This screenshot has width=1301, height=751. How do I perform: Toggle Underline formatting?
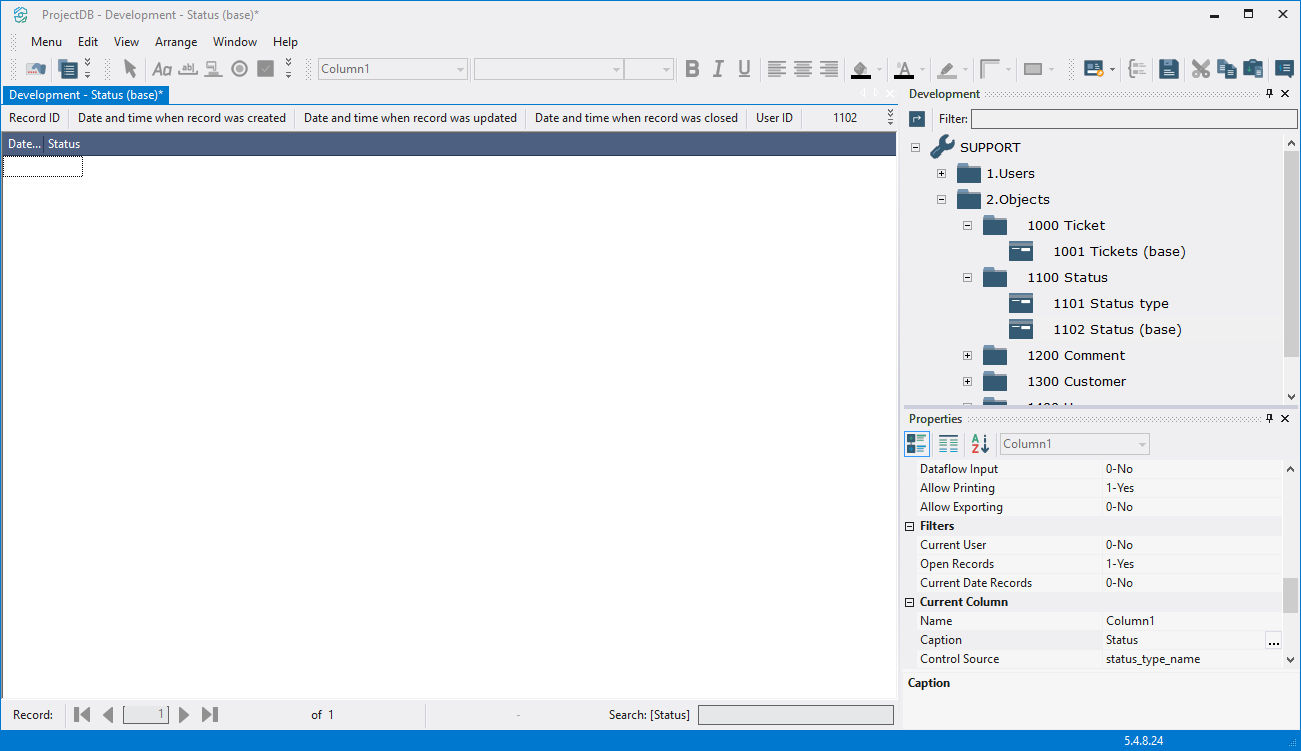pyautogui.click(x=744, y=69)
